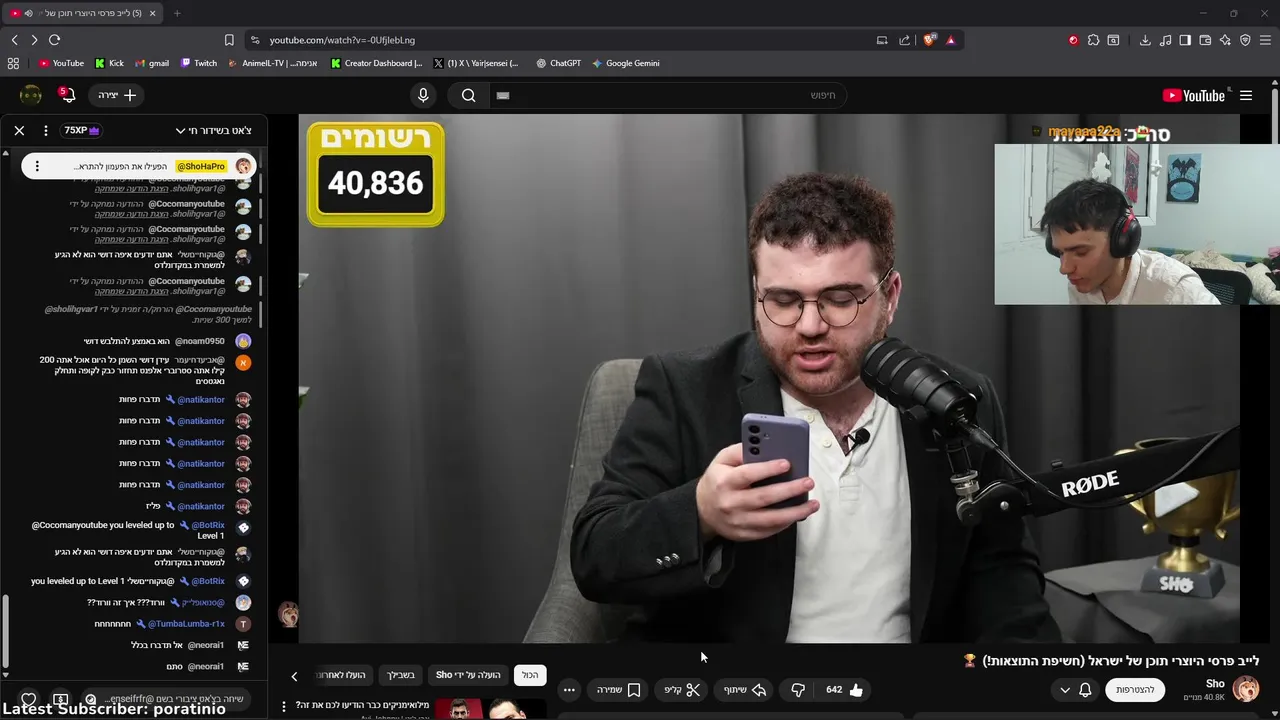Advance the filter chips with the arrow

click(294, 676)
